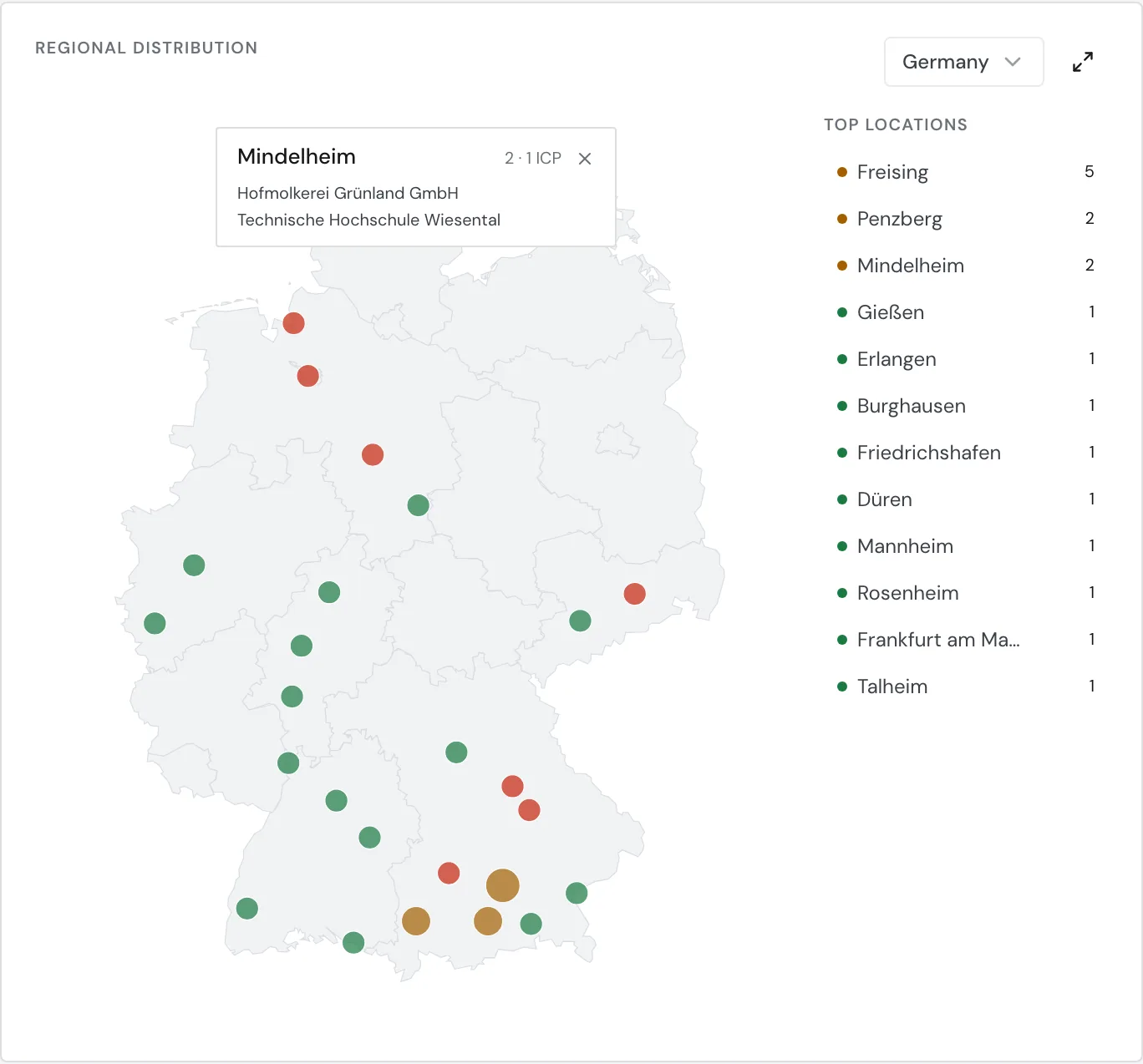Click the Top Locations heading
The image size is (1143, 1064).
click(x=896, y=124)
